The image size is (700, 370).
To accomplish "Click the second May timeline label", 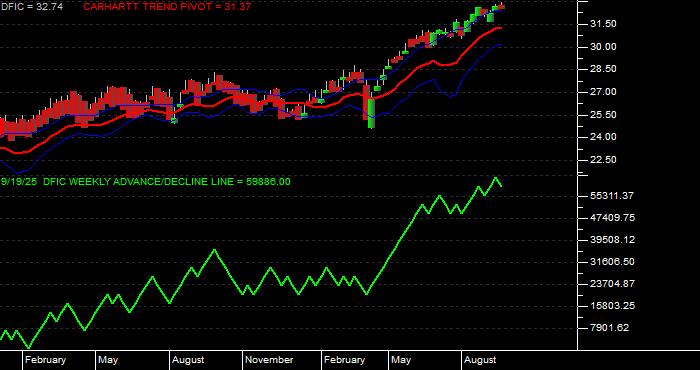I will [401, 360].
